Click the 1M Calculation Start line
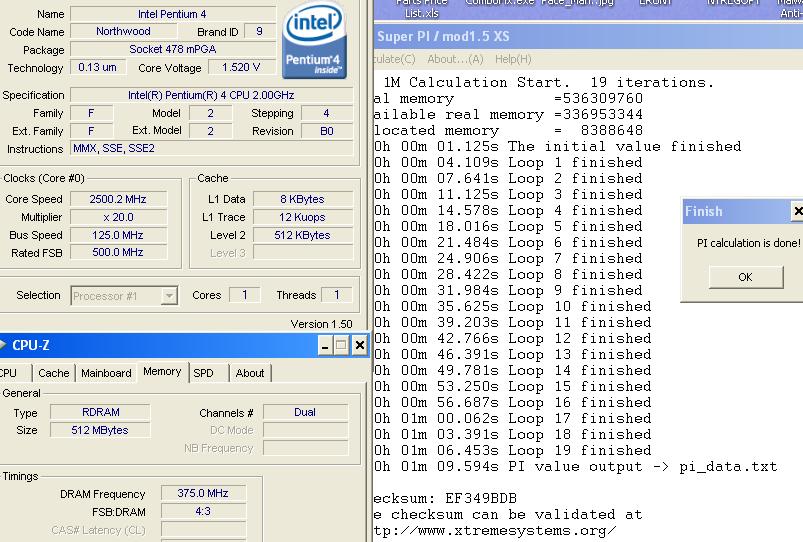This screenshot has height=542, width=803. coord(548,82)
